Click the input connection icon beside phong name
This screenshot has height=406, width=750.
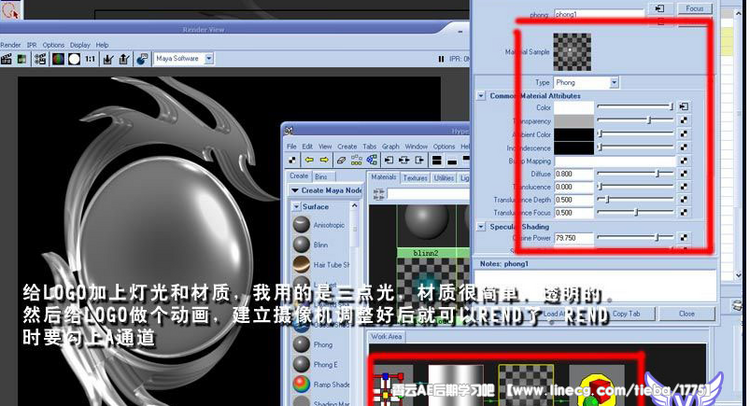(659, 9)
